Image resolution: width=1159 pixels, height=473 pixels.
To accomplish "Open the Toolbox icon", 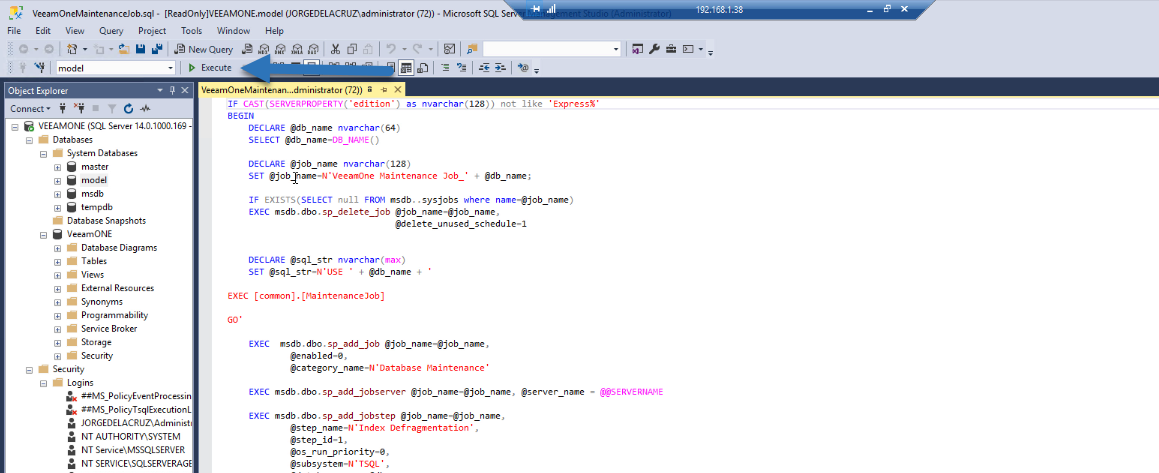I will [671, 50].
